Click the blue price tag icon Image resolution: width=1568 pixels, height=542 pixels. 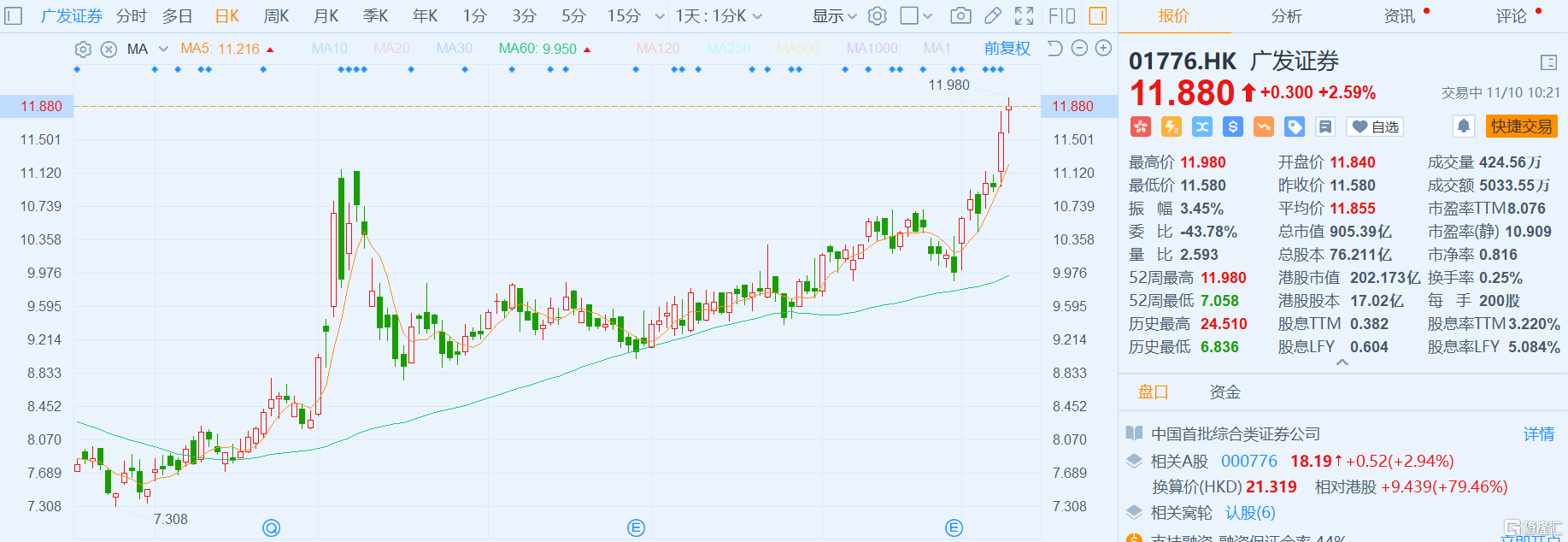pos(1295,127)
